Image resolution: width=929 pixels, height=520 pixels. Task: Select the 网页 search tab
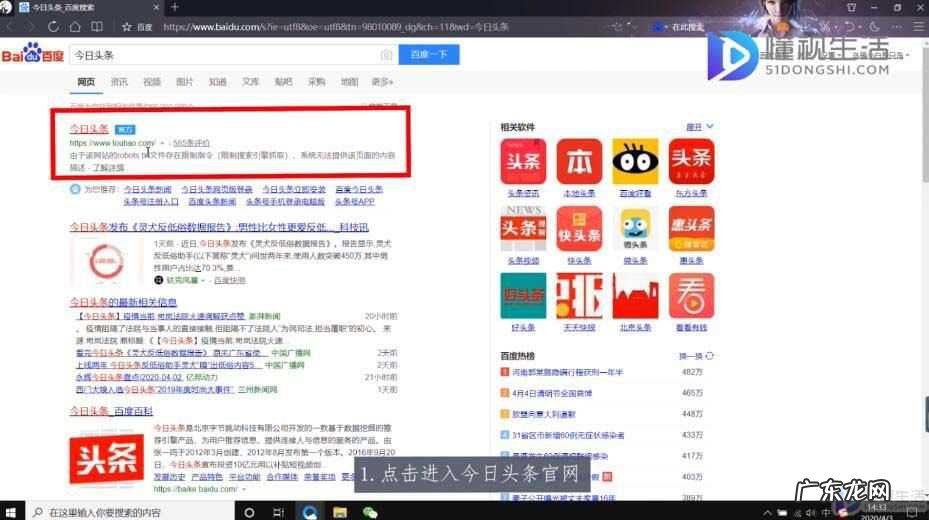pyautogui.click(x=86, y=82)
